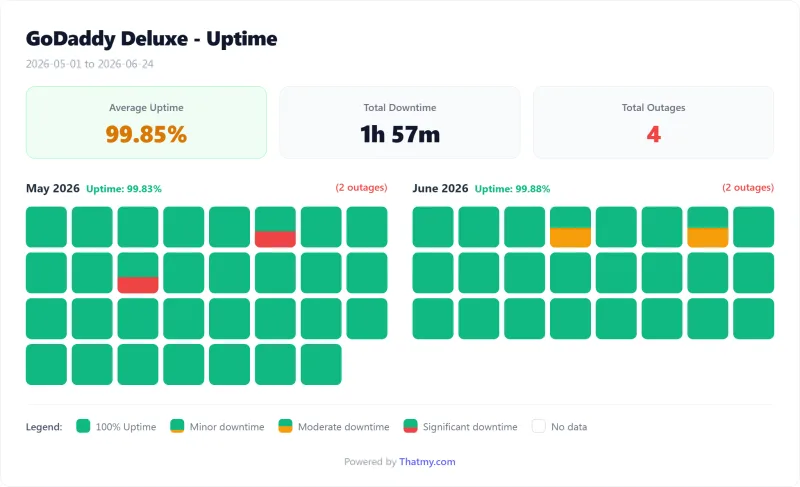Click the Total Downtime card
The width and height of the screenshot is (800, 487).
coord(400,122)
